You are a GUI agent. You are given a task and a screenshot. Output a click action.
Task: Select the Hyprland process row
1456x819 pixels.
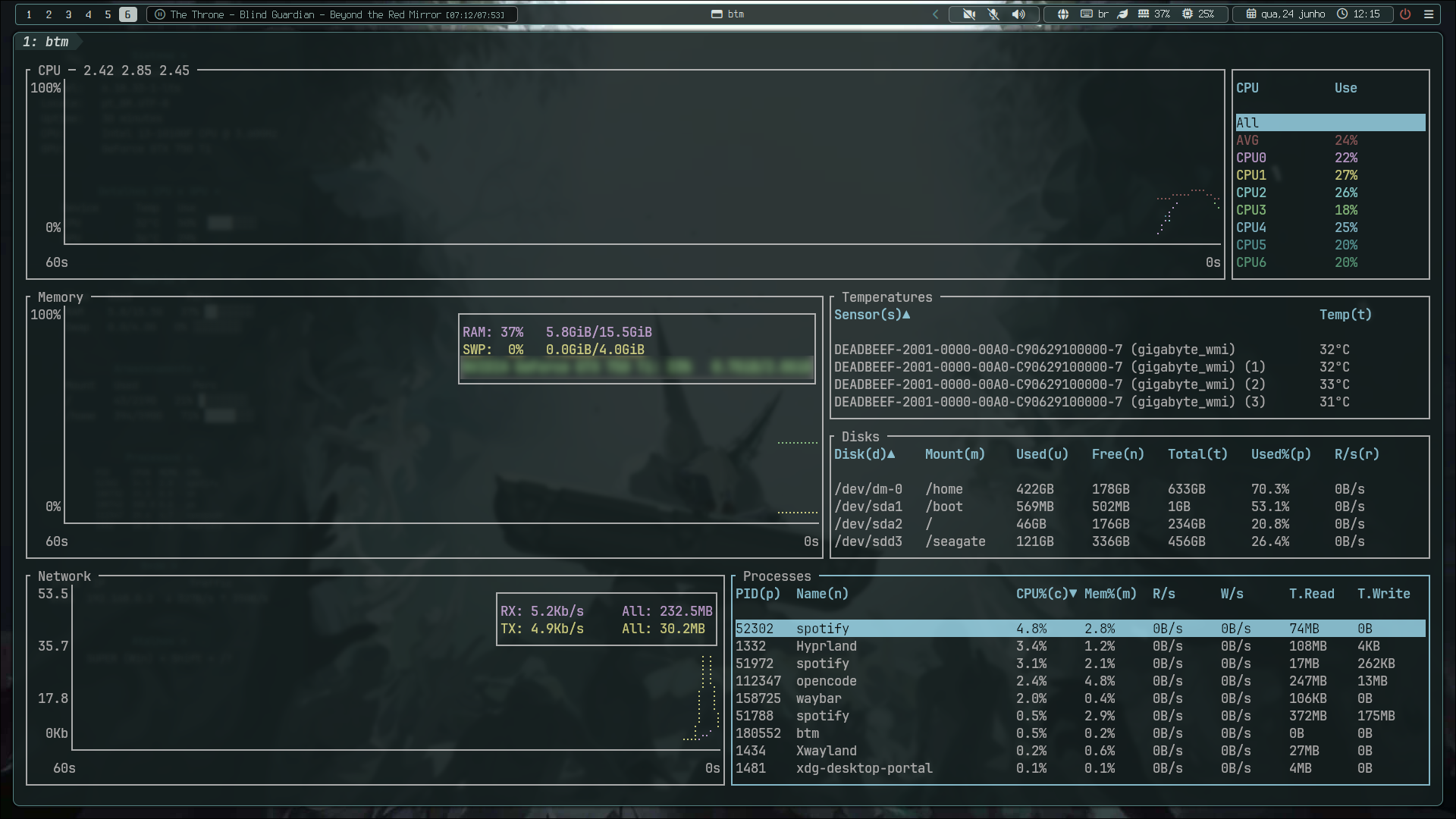(1080, 646)
